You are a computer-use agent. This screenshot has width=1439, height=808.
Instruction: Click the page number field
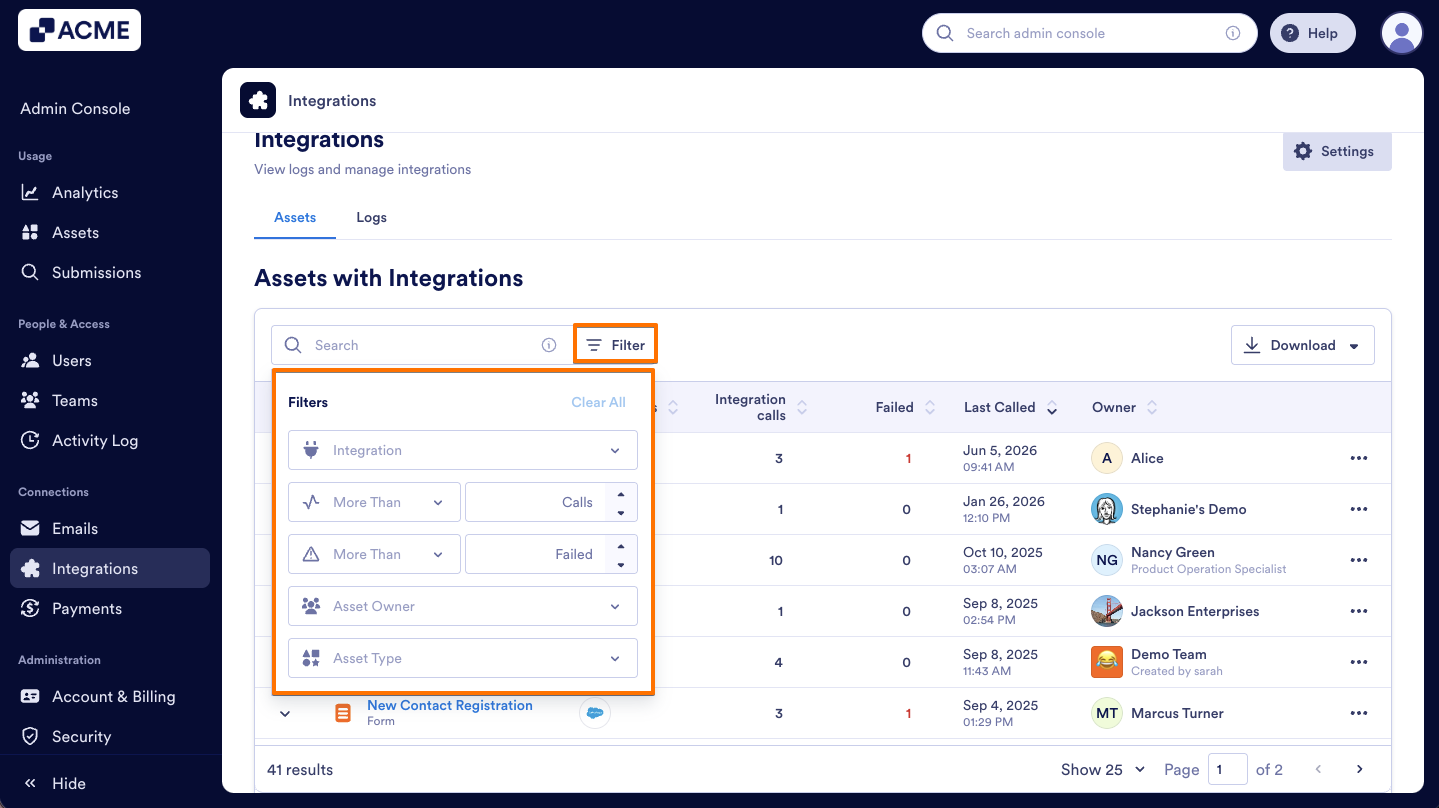tap(1228, 769)
